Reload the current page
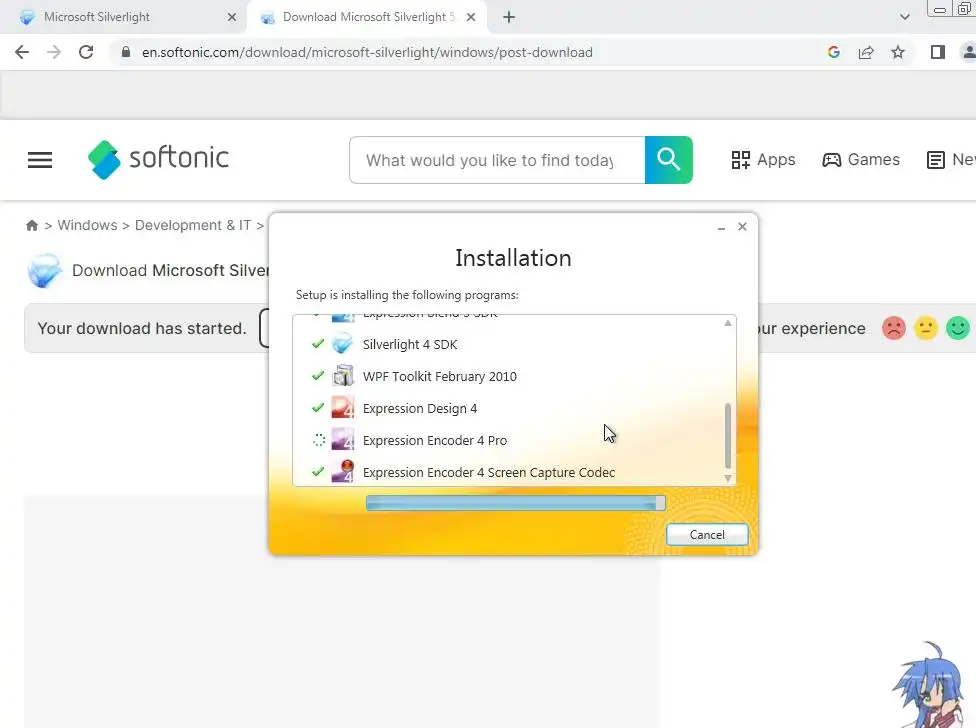The height and width of the screenshot is (728, 976). click(86, 52)
